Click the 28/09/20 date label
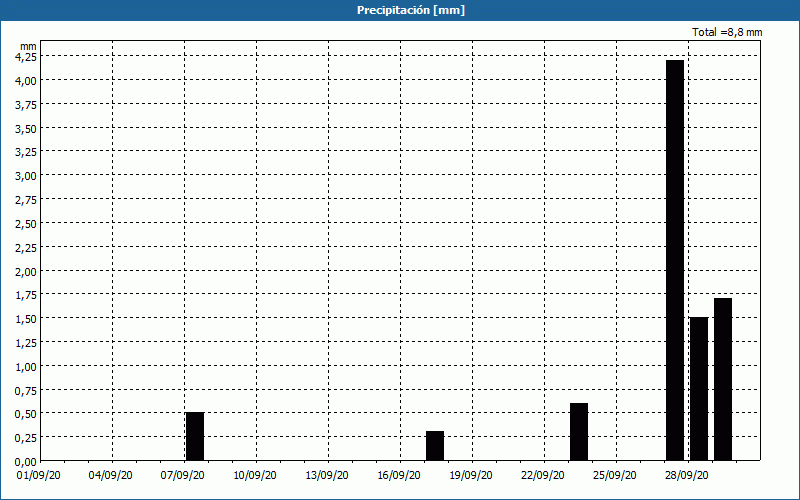800x500 pixels. [687, 476]
